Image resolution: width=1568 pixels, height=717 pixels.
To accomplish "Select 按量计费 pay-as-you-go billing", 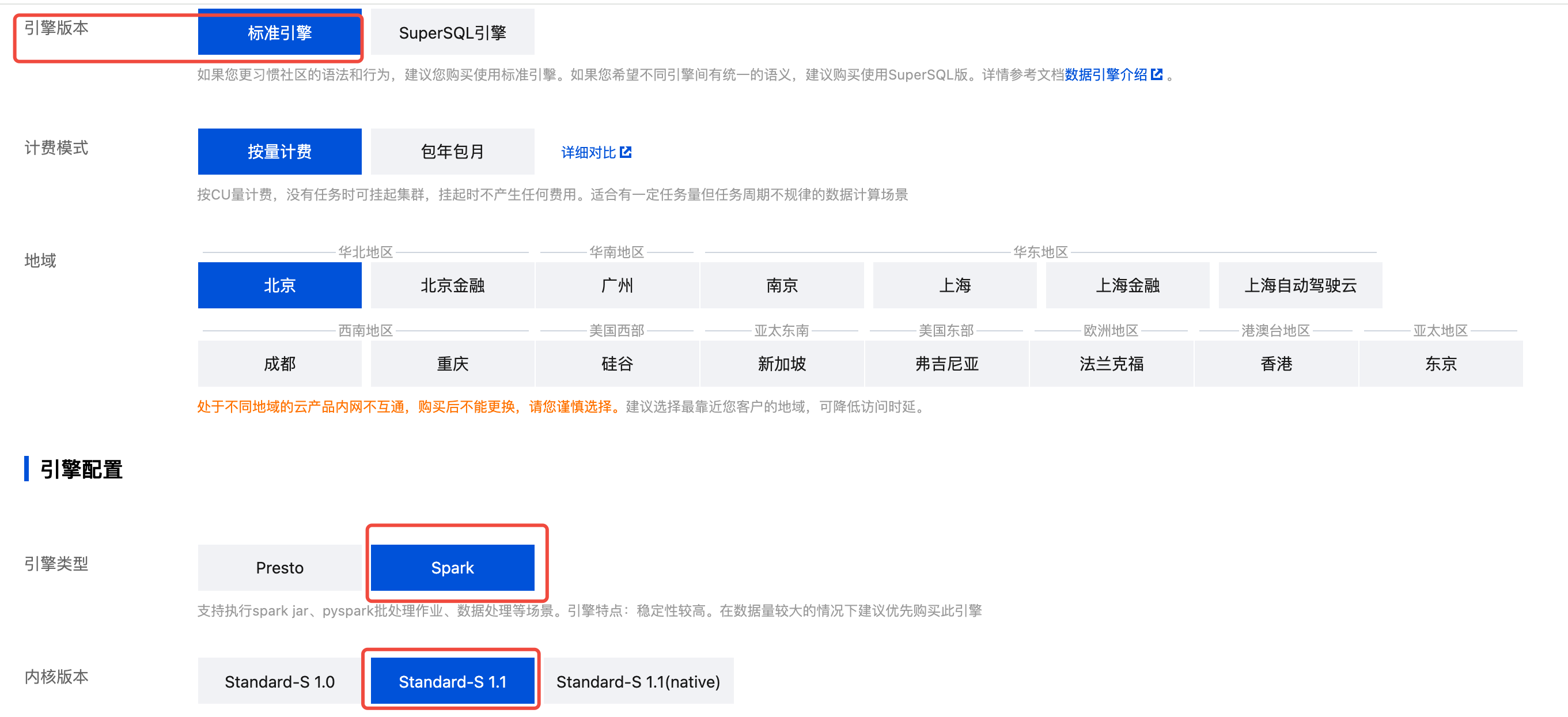I will point(279,151).
